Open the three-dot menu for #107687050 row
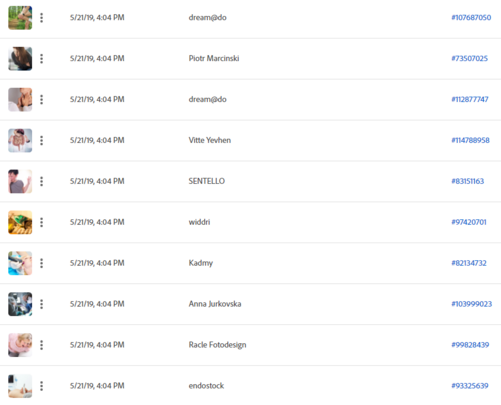 pyautogui.click(x=42, y=18)
